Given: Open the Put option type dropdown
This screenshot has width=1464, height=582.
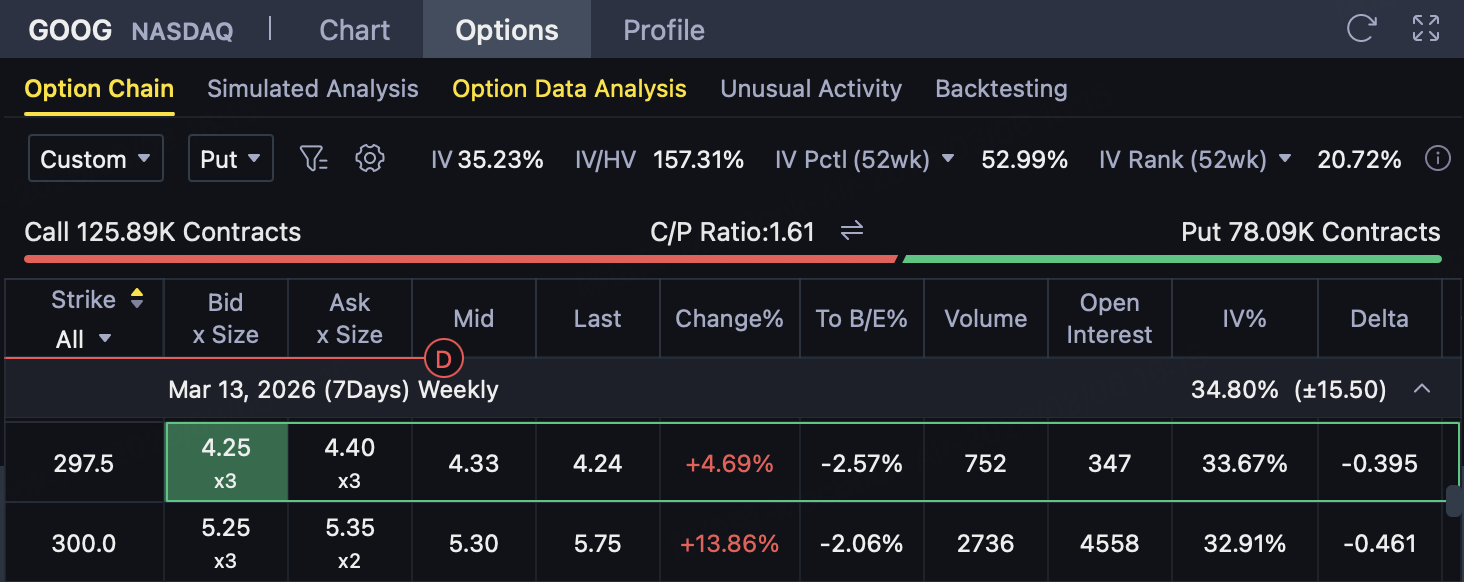Looking at the screenshot, I should tap(230, 159).
